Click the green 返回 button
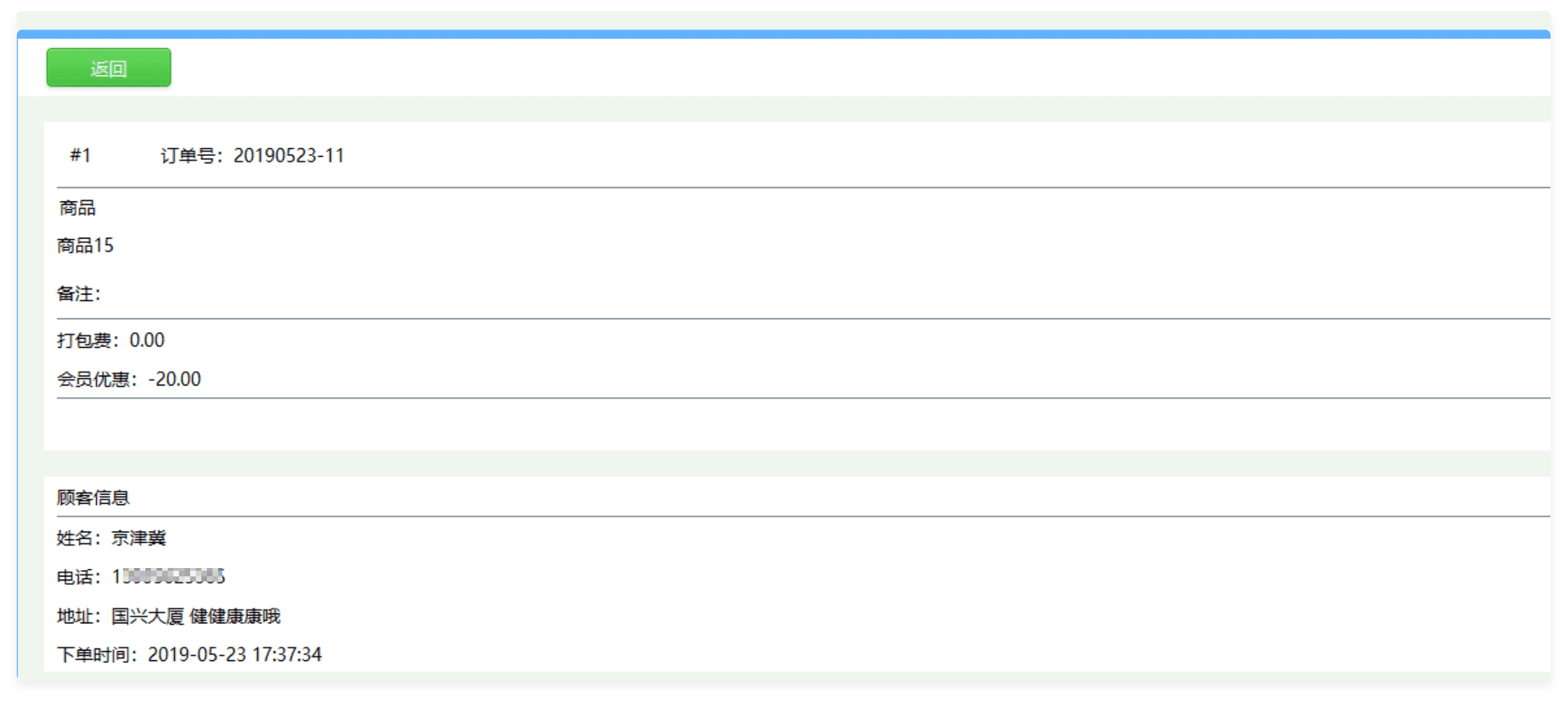Screen dimensions: 1568x703 pos(108,68)
